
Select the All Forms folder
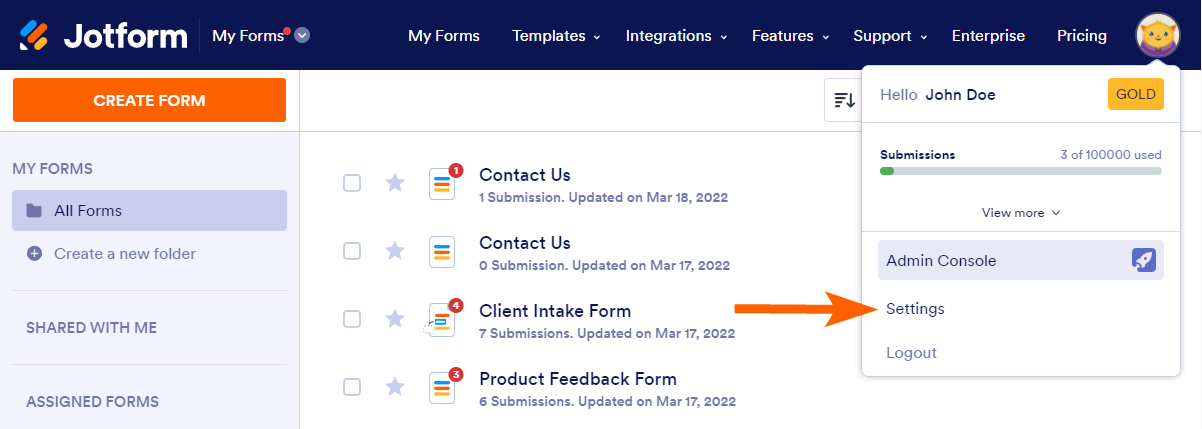(x=149, y=211)
